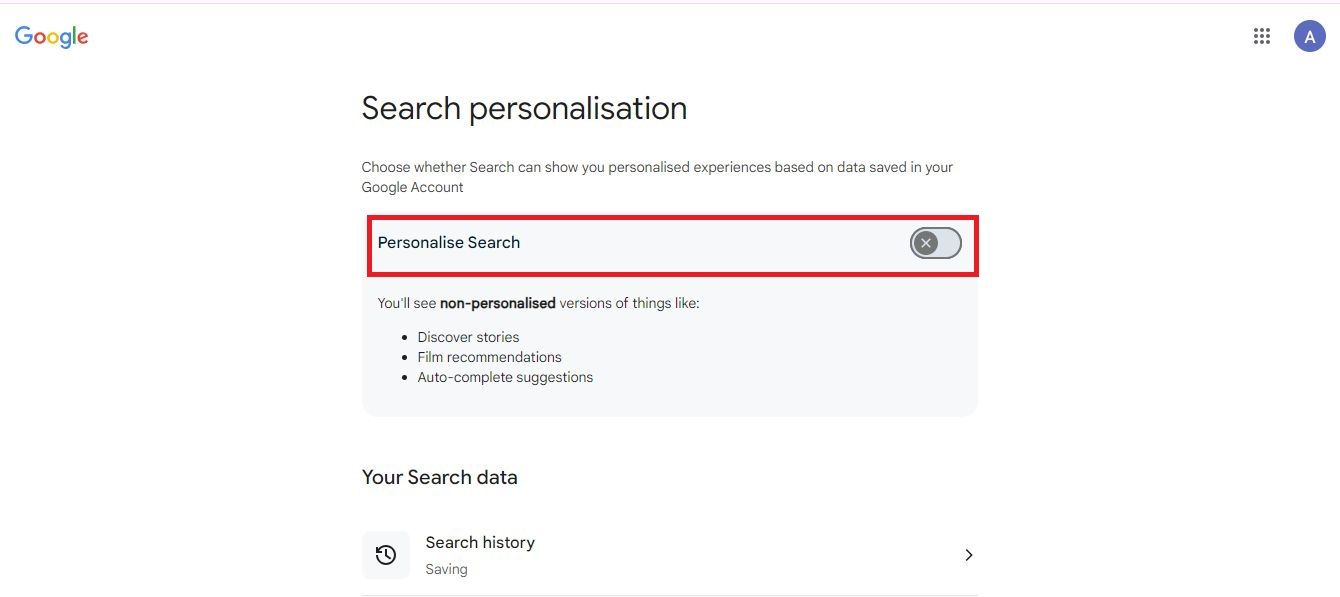1340x597 pixels.
Task: Expand Search history using its chevron arrow
Action: pyautogui.click(x=968, y=555)
